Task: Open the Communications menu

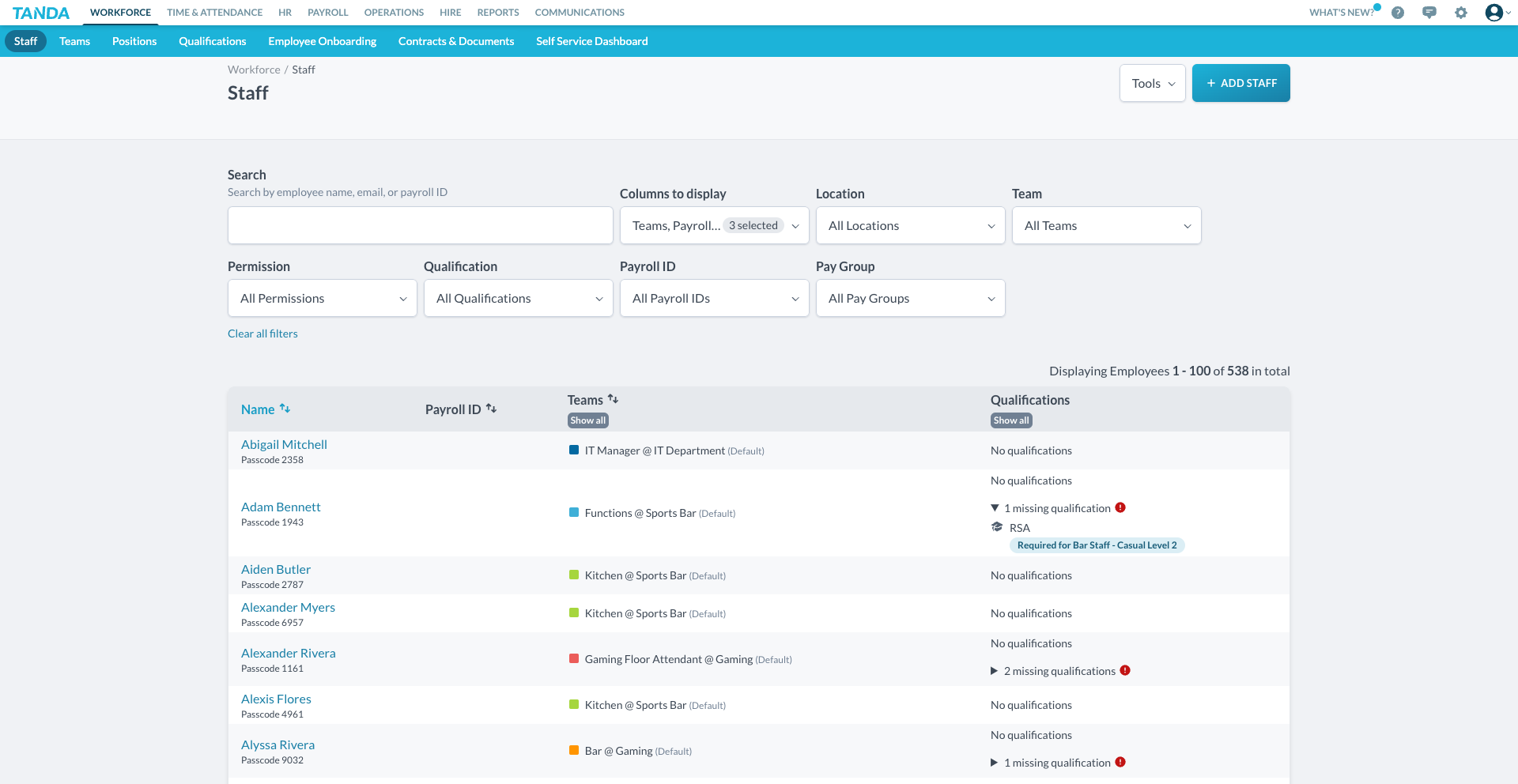Action: 580,13
